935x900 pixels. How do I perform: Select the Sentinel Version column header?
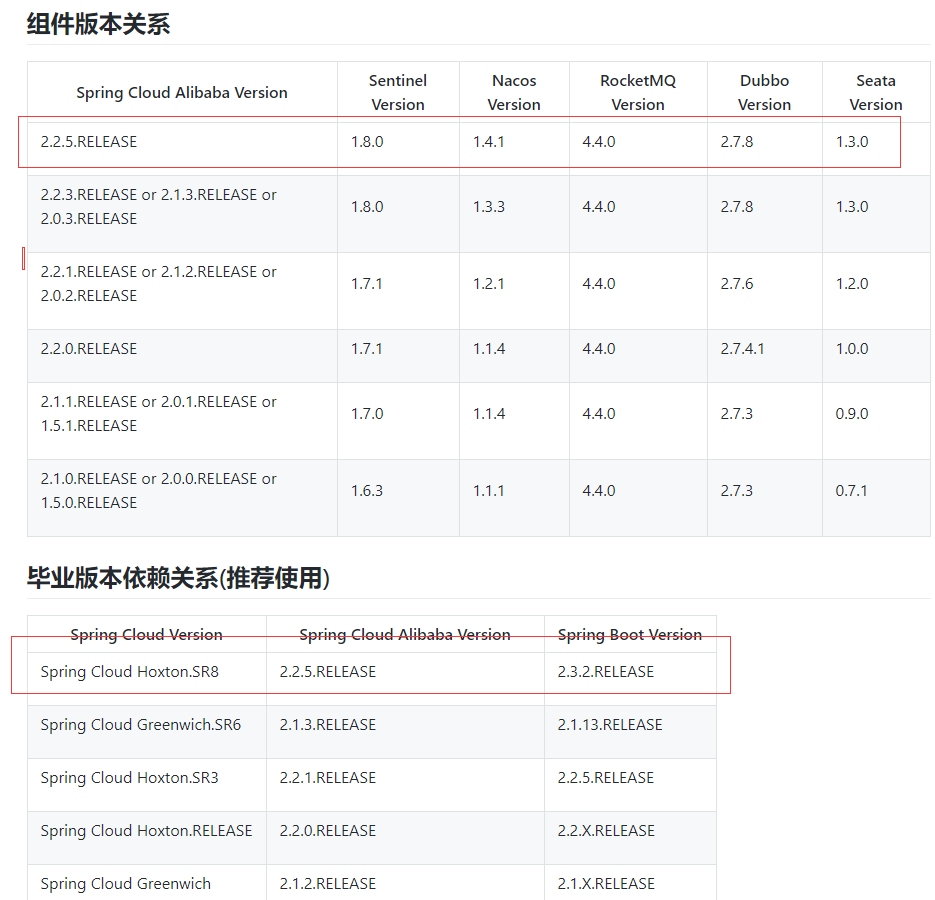click(398, 92)
